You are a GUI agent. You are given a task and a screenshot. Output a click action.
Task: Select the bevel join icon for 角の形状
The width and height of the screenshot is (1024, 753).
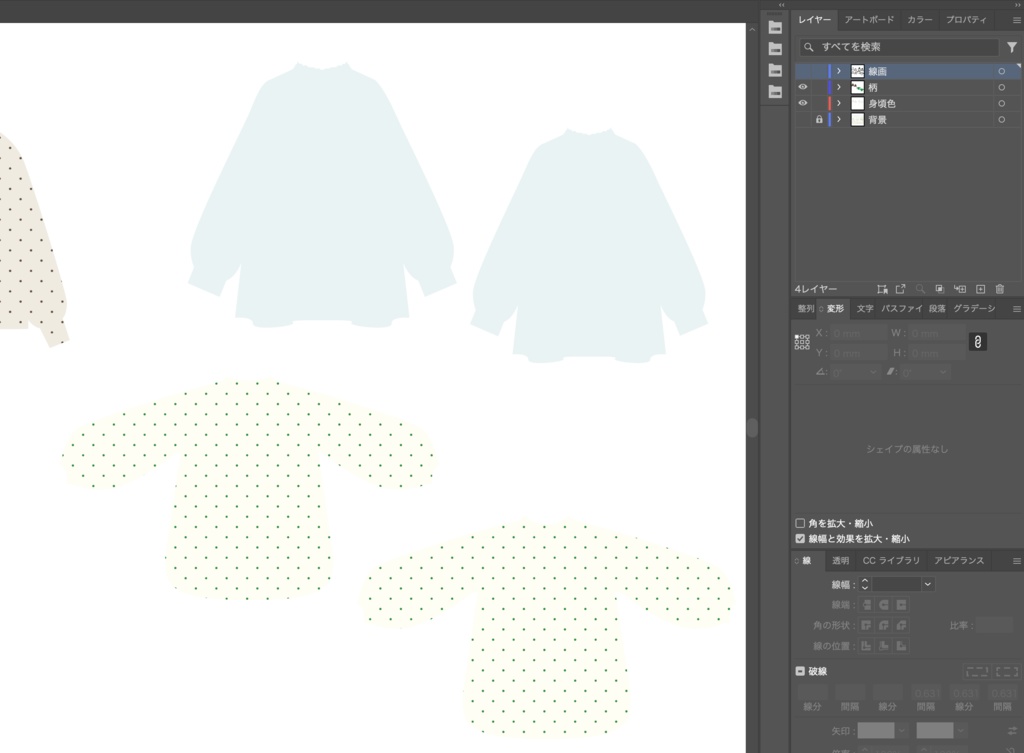[901, 625]
